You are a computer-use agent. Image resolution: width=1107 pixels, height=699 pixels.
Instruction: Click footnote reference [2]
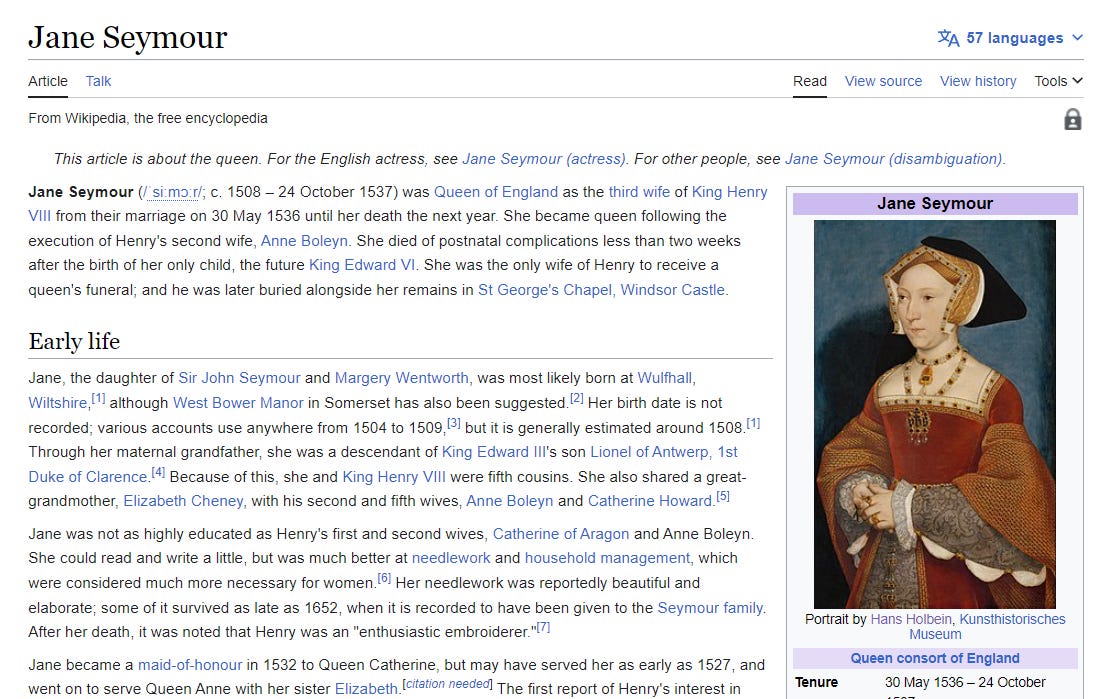(577, 398)
